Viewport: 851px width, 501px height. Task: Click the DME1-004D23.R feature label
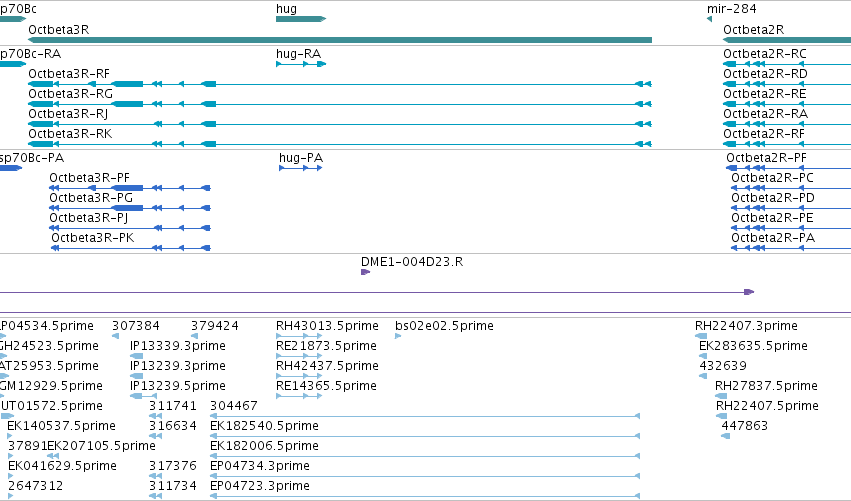pos(412,262)
